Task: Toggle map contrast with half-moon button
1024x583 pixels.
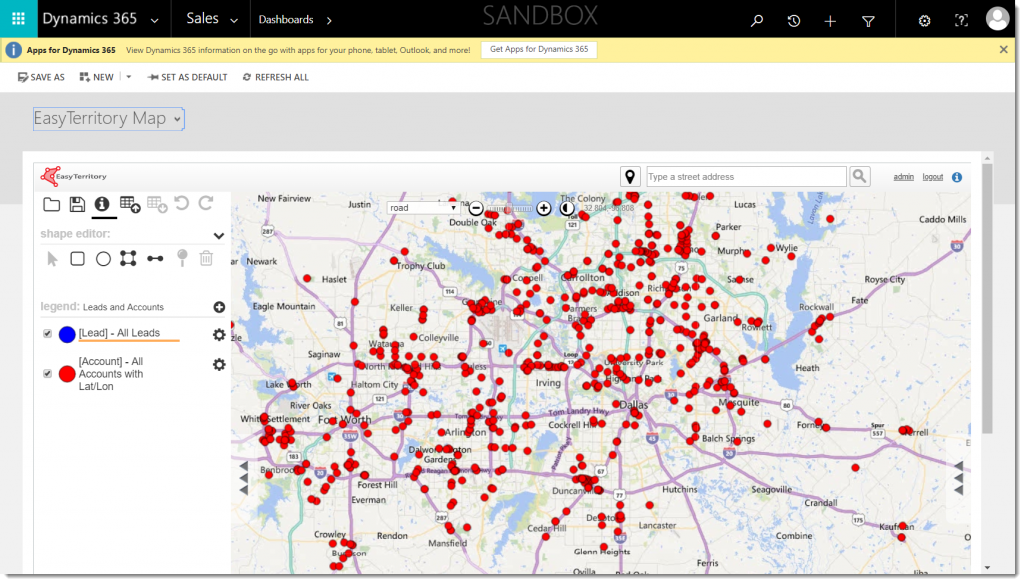Action: pos(568,208)
